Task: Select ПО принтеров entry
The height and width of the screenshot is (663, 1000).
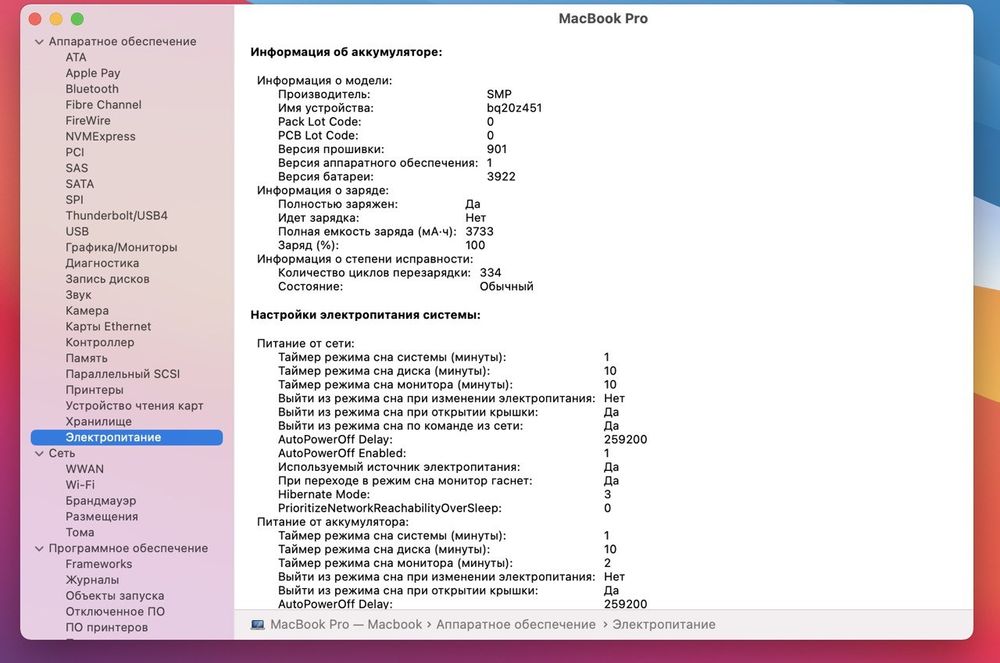Action: pos(107,628)
